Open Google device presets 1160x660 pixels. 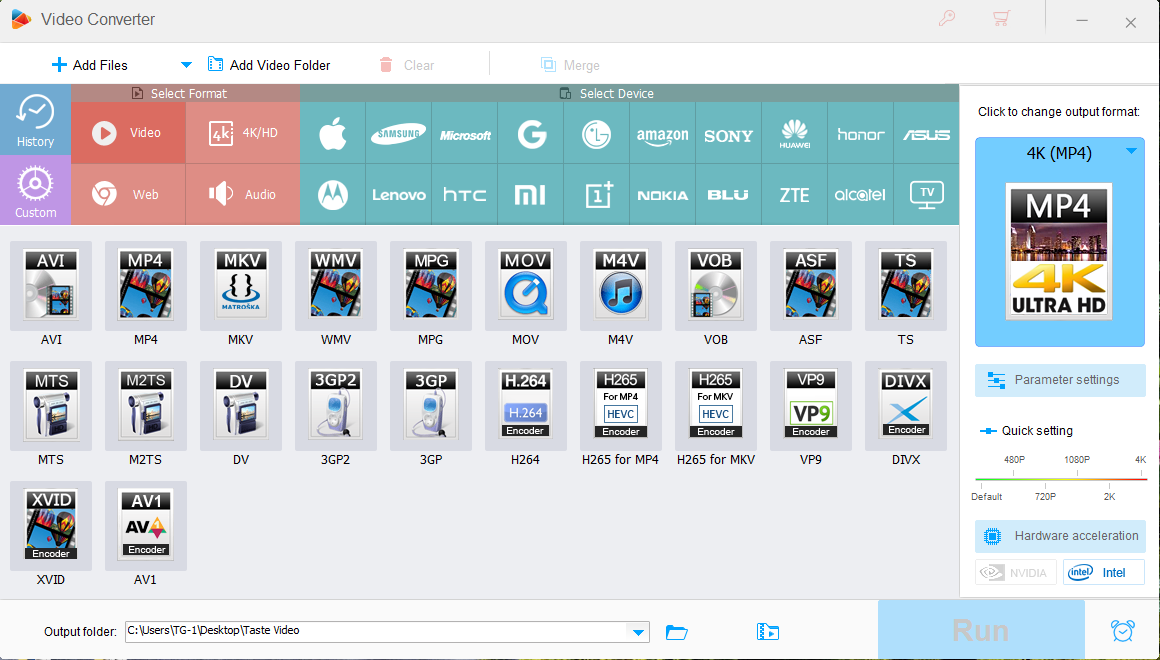(x=531, y=133)
